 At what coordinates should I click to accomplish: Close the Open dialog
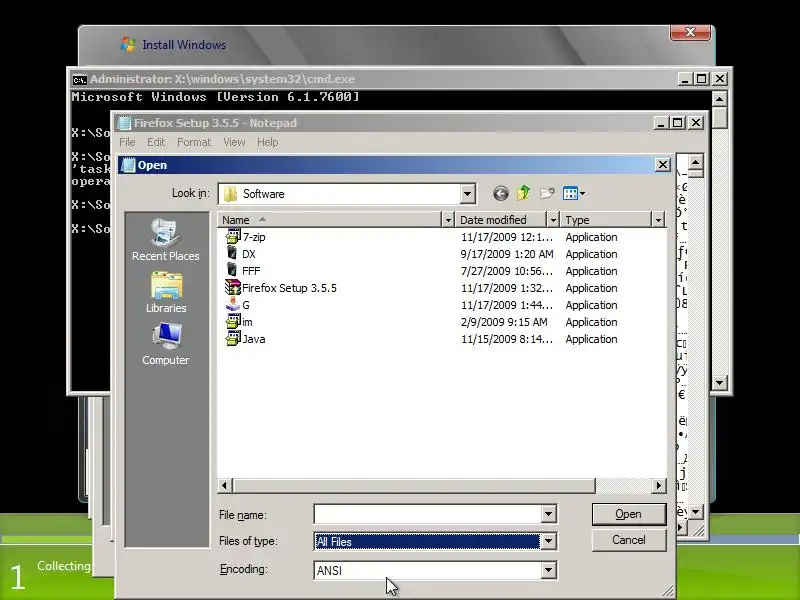point(662,165)
